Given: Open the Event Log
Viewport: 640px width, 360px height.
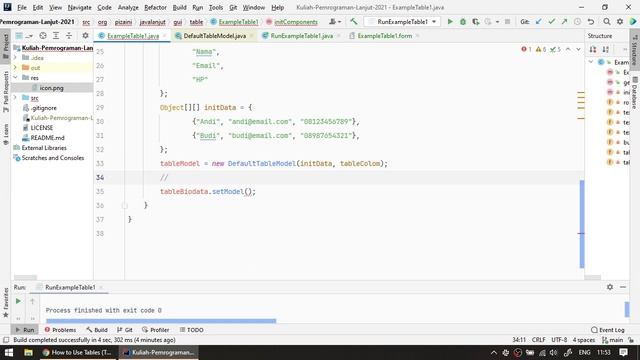Looking at the screenshot, I should 608,330.
